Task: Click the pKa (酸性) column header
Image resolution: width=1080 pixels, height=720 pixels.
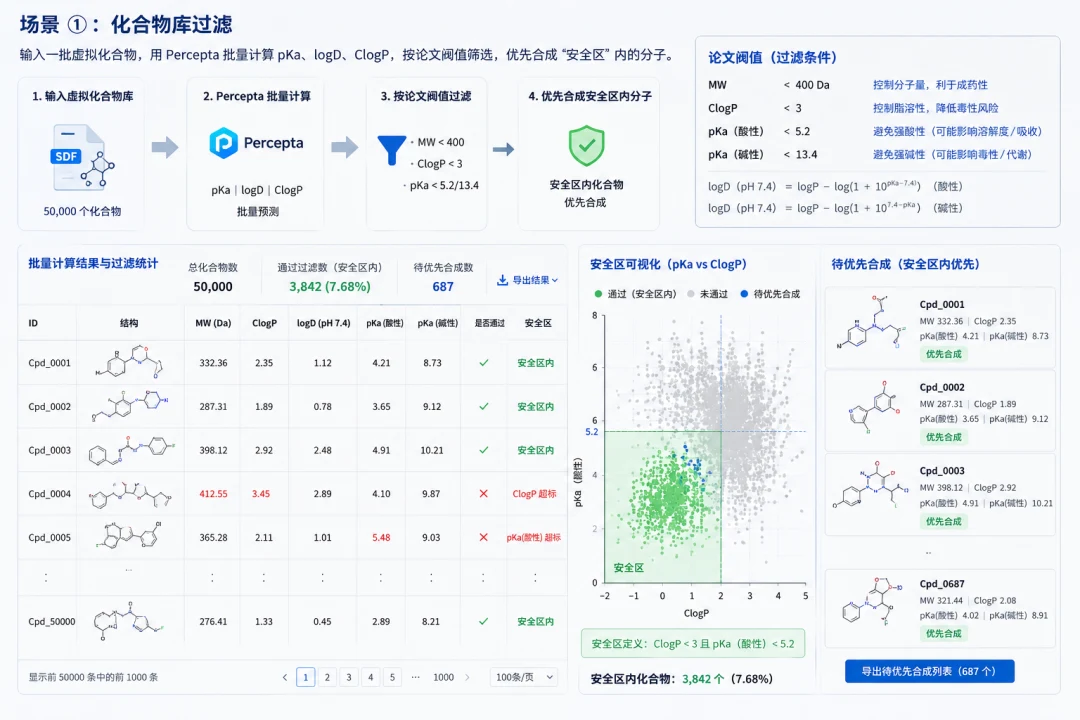Action: [x=385, y=322]
